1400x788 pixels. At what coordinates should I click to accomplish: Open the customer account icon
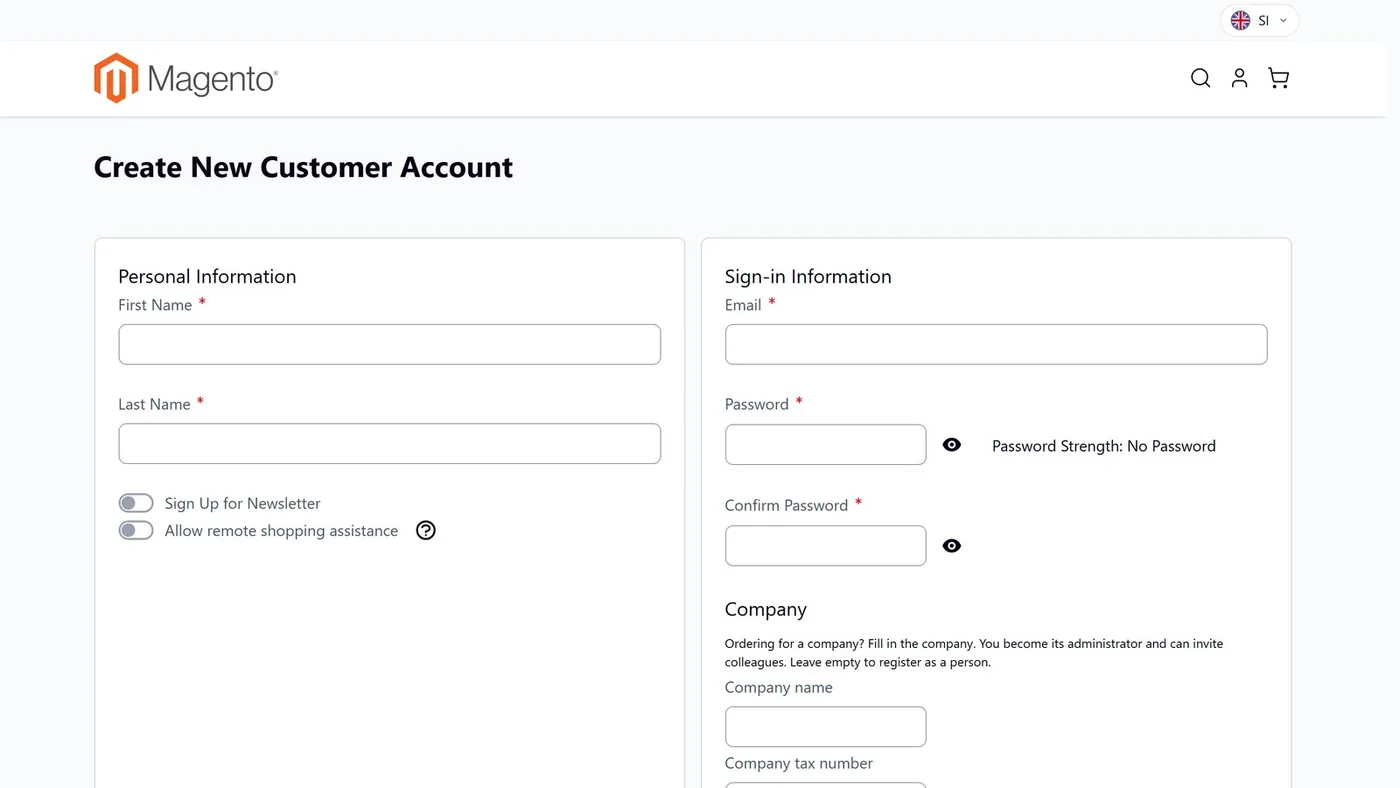coord(1239,78)
